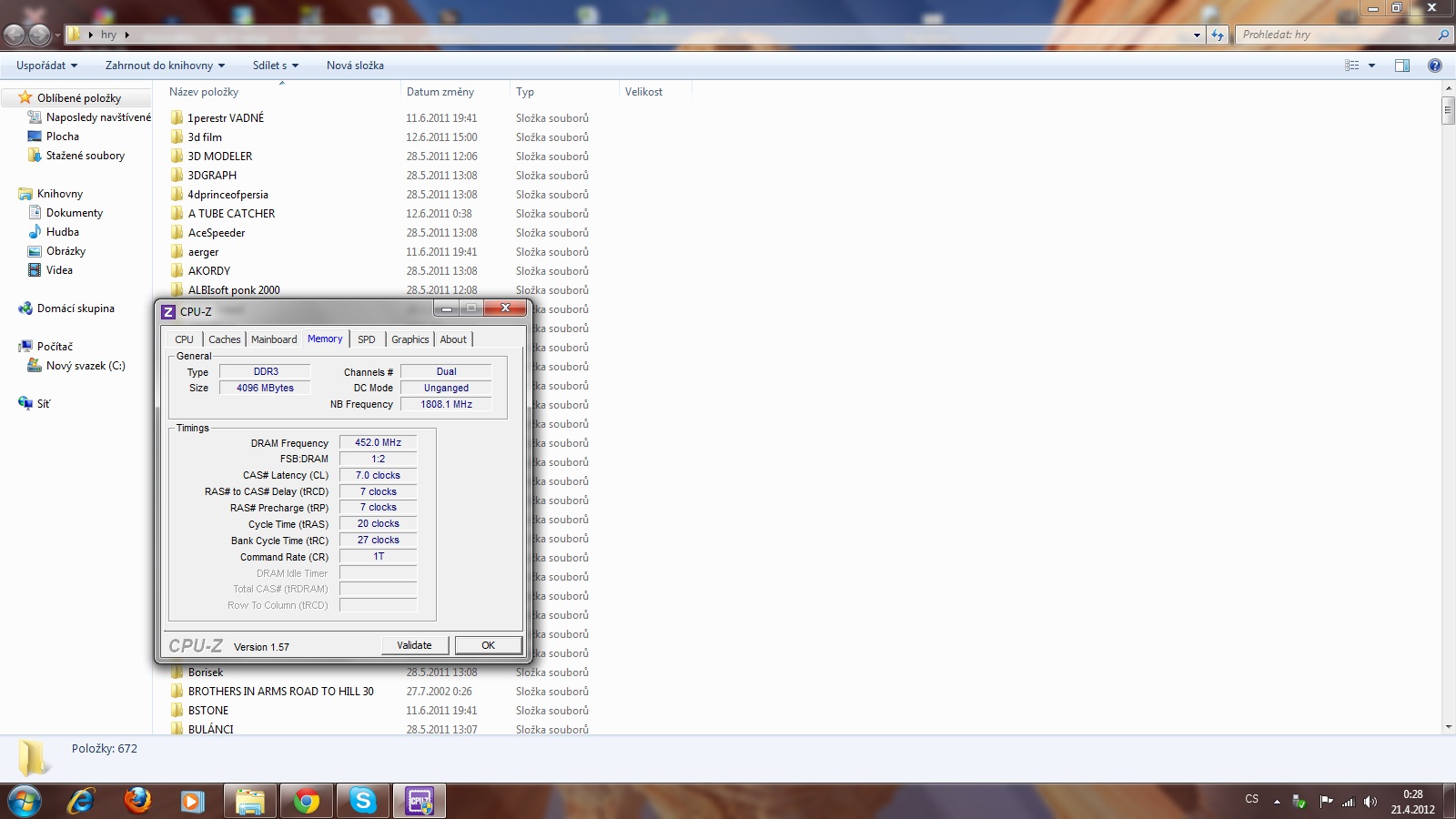Open the About tab in CPU-Z
The height and width of the screenshot is (819, 1456).
pos(453,339)
